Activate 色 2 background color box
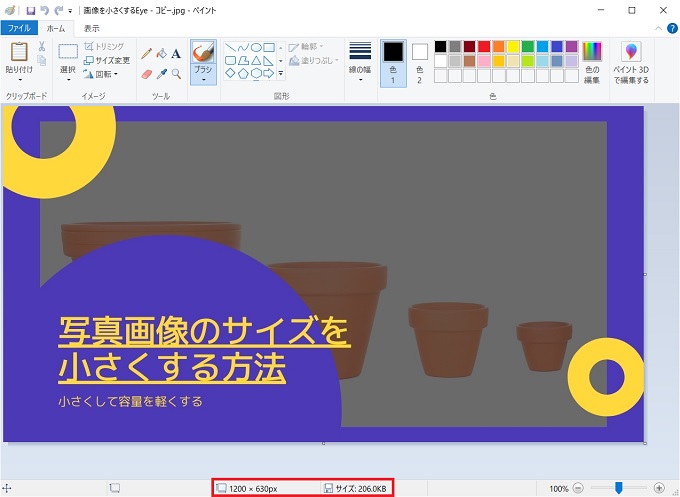This screenshot has width=680, height=497. click(x=419, y=62)
